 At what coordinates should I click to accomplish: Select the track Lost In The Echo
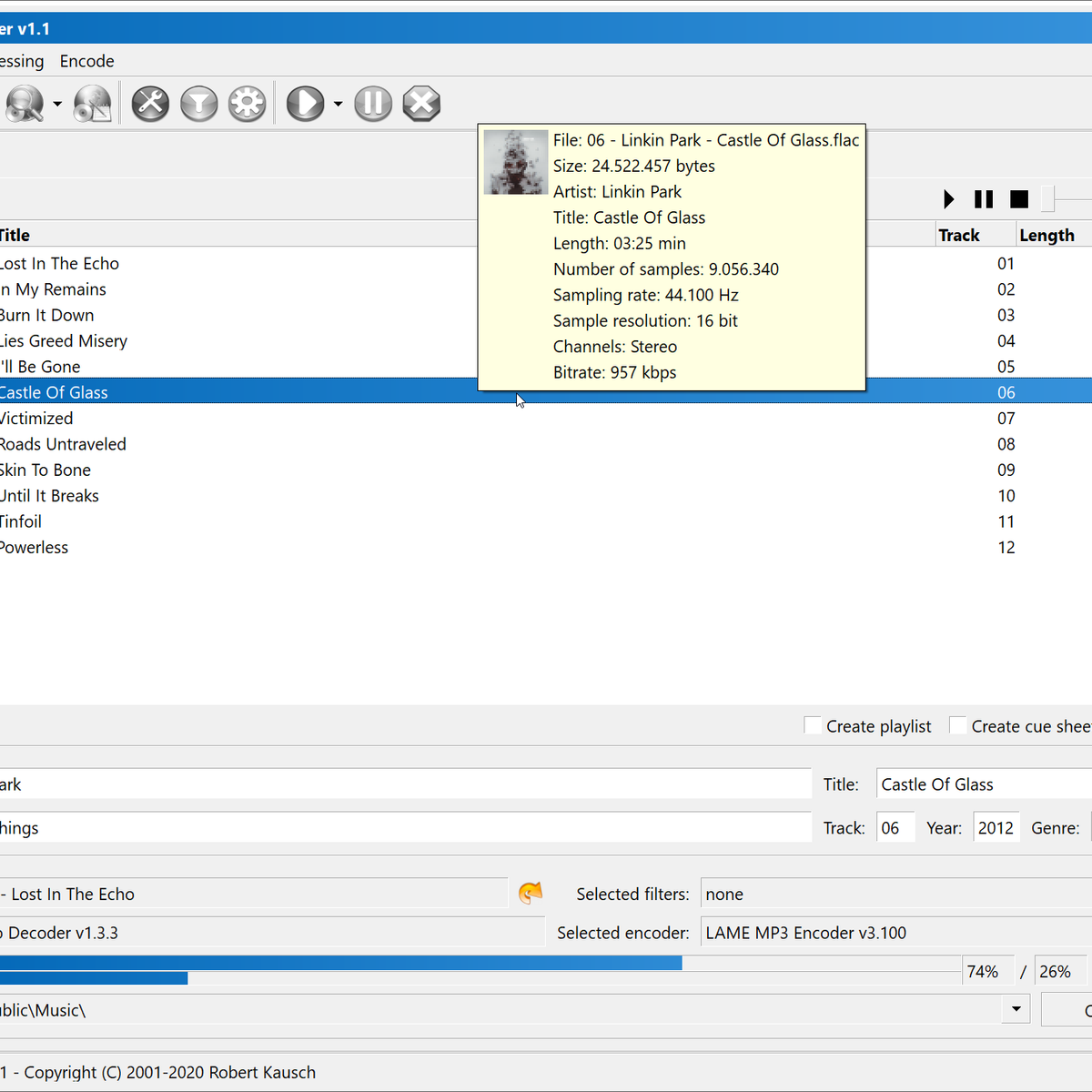click(x=546, y=264)
